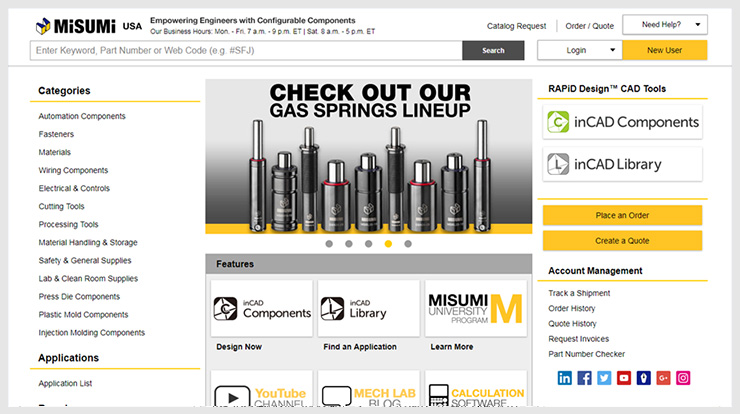Focus the keyword search input field
This screenshot has height=414, width=740.
pos(246,51)
